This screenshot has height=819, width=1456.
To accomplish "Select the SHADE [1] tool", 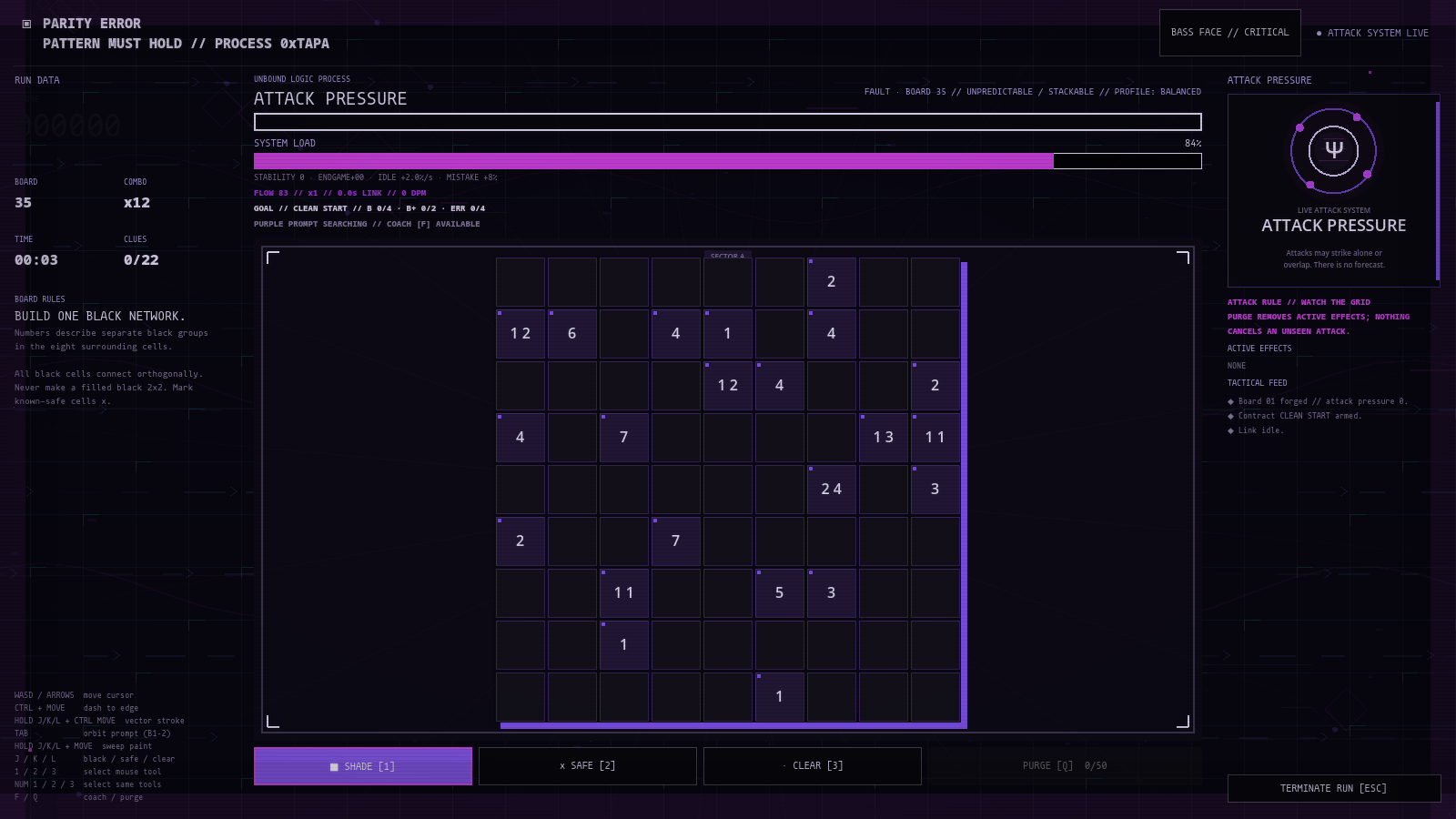I will point(363,766).
